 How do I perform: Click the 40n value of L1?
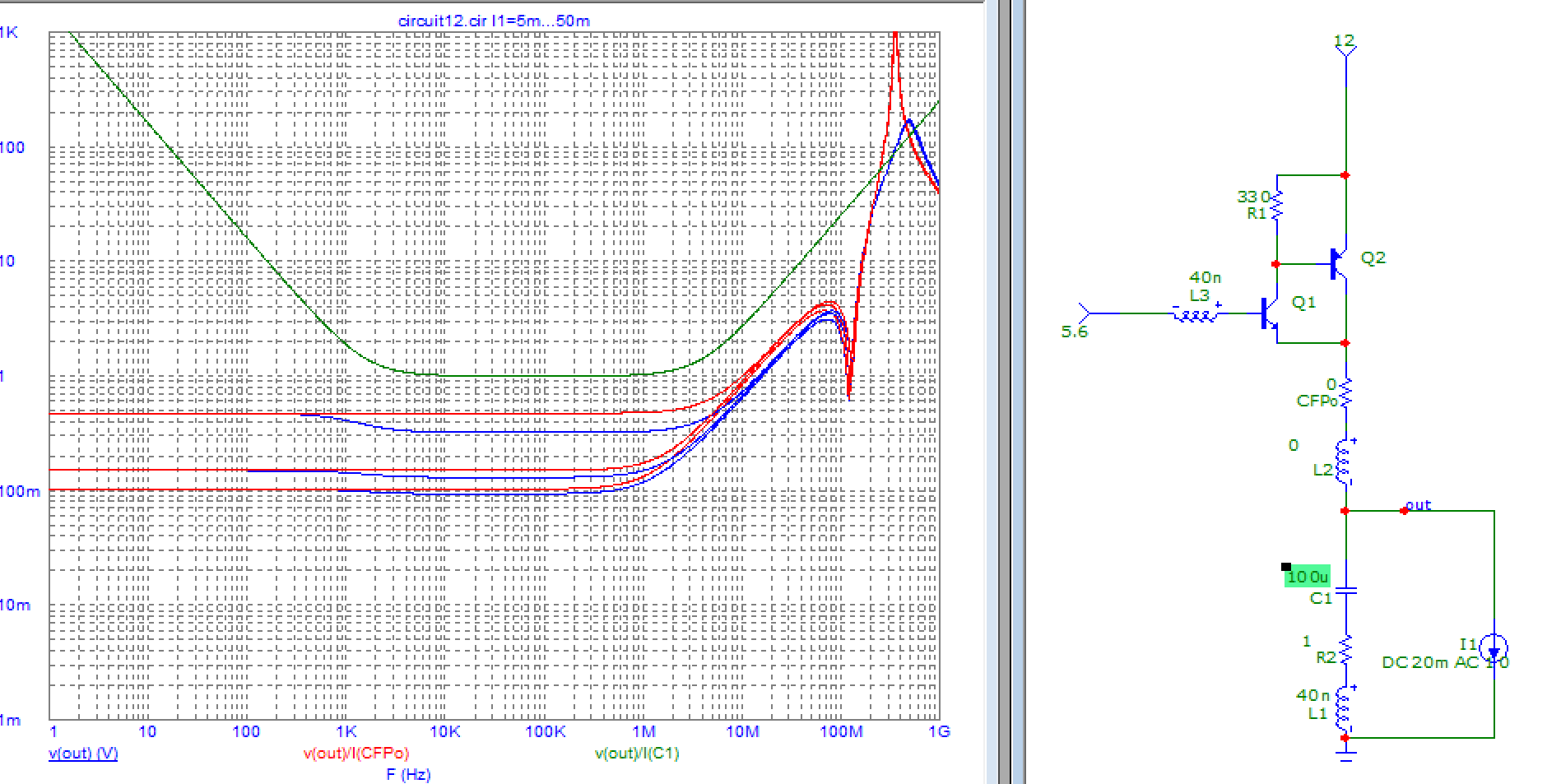pyautogui.click(x=1312, y=695)
